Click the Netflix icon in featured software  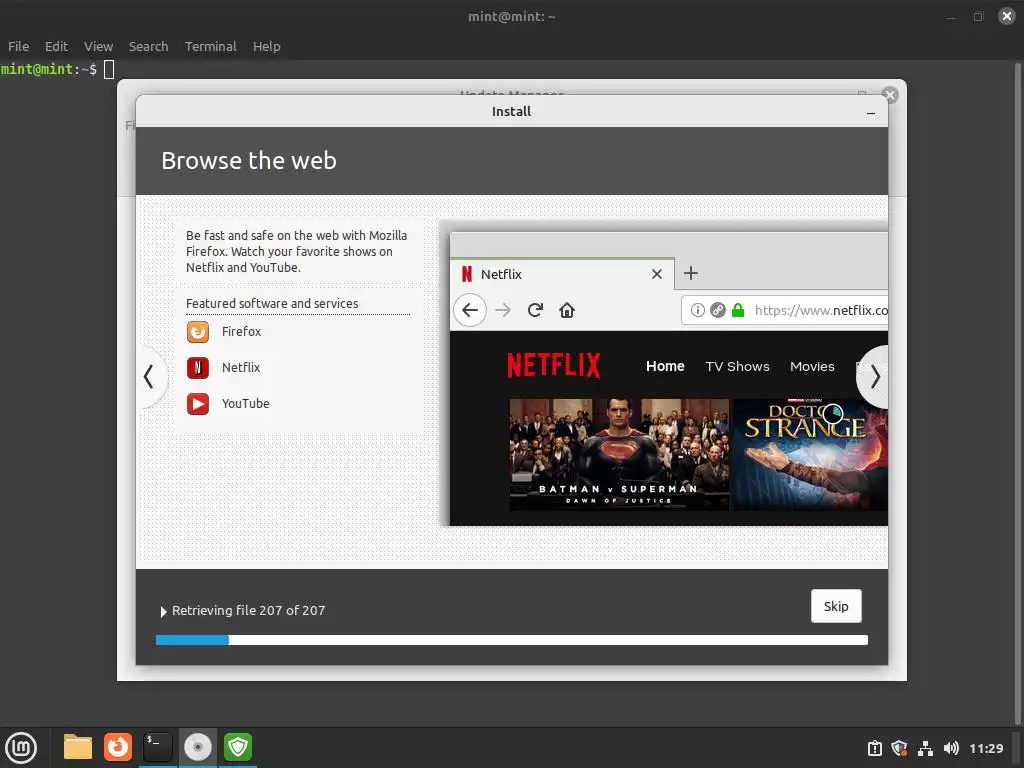coord(198,368)
